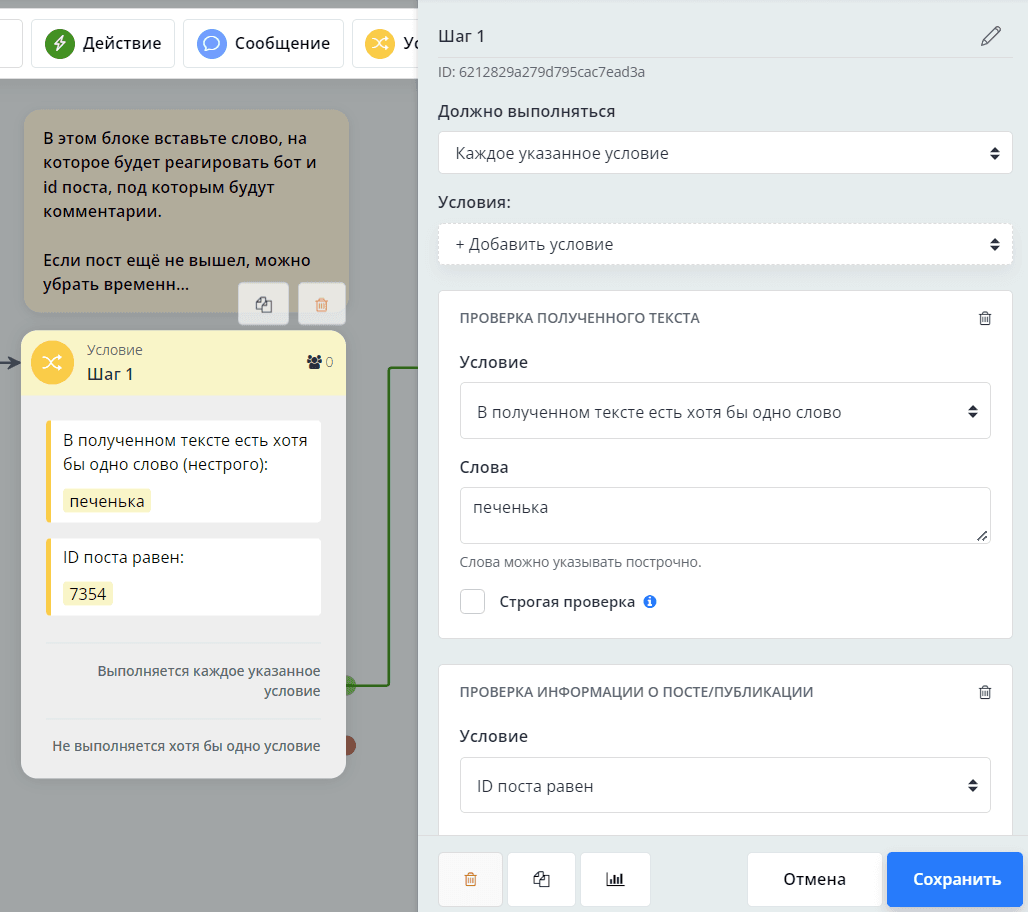Image resolution: width=1028 pixels, height=912 pixels.
Task: Duplicate the step using the bottom copy button
Action: click(x=541, y=879)
